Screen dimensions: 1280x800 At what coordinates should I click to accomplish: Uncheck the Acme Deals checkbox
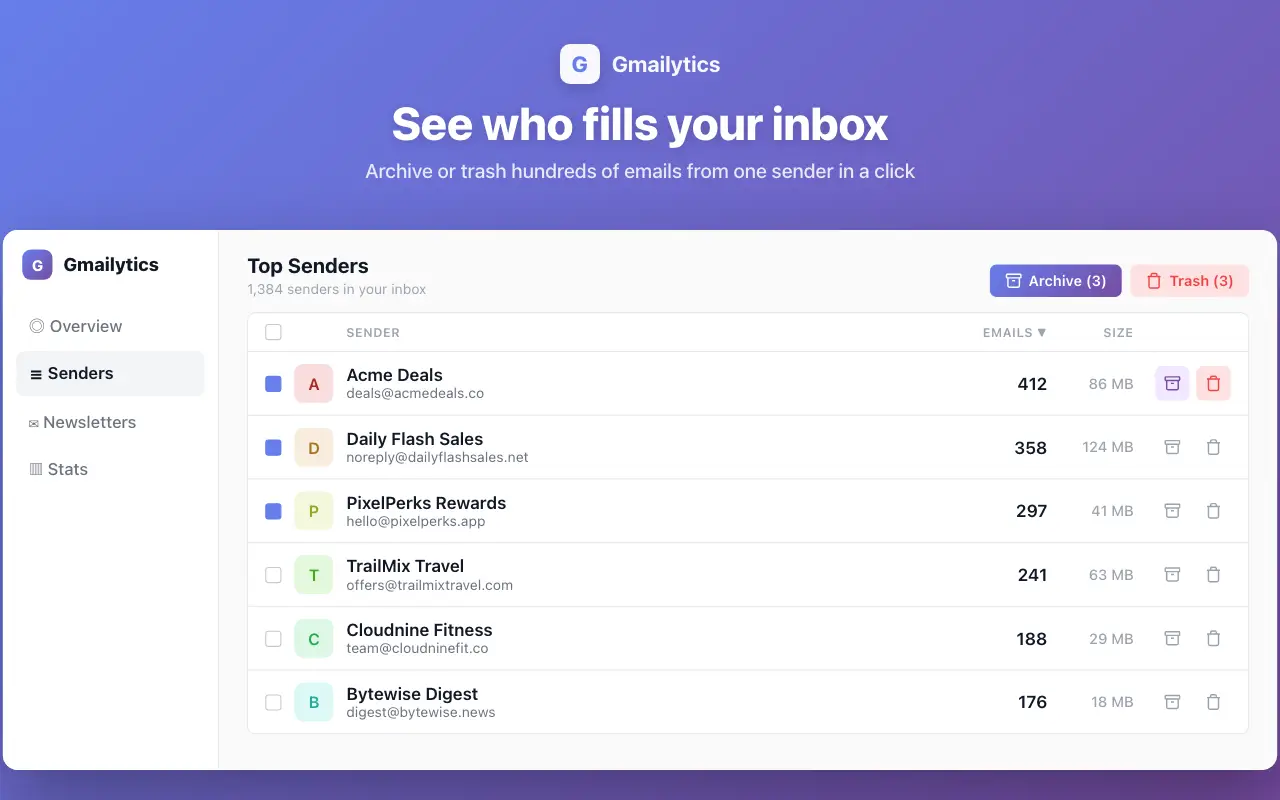point(273,383)
